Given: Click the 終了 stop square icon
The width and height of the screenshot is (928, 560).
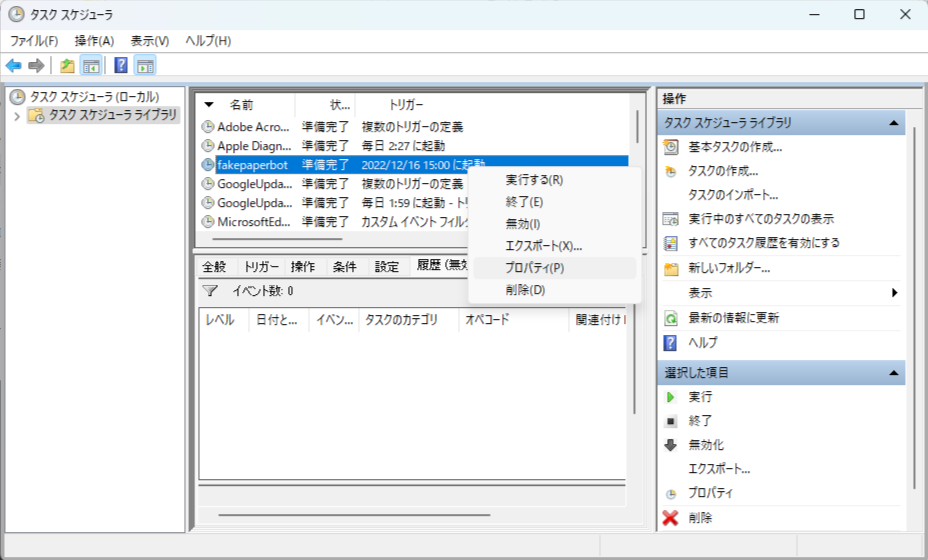Looking at the screenshot, I should 671,421.
